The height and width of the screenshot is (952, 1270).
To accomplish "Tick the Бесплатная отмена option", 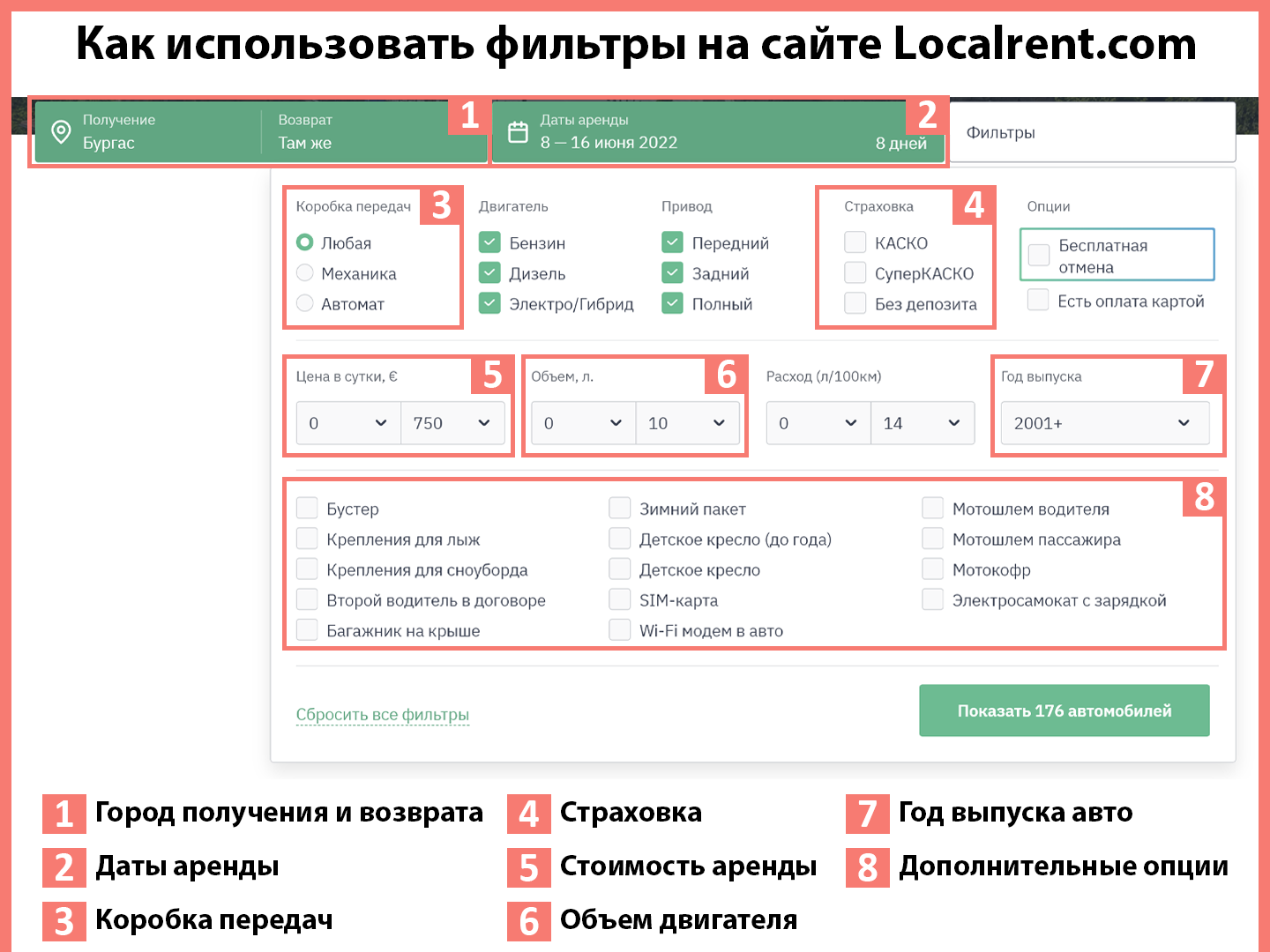I will [x=1039, y=255].
